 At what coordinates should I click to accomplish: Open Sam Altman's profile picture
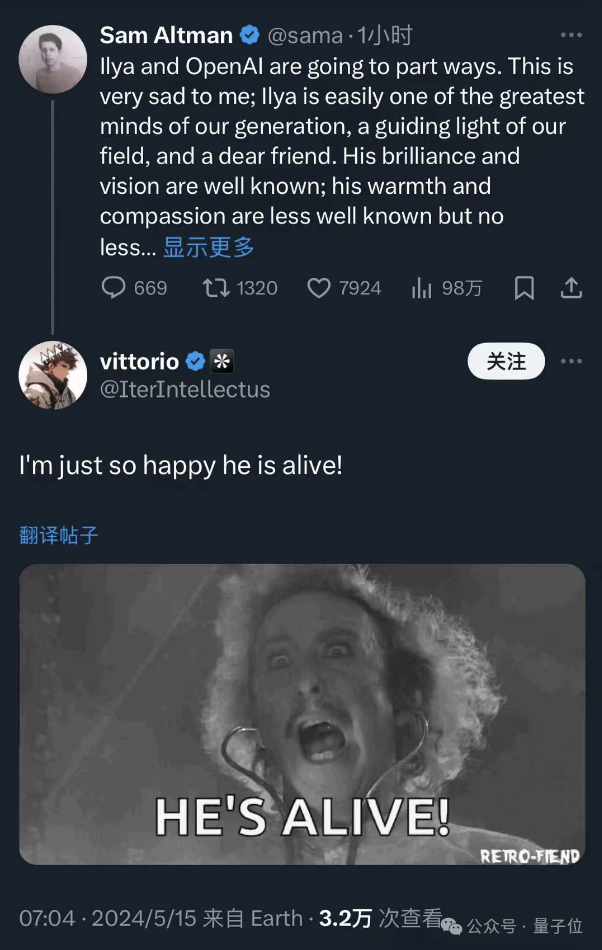coord(53,59)
